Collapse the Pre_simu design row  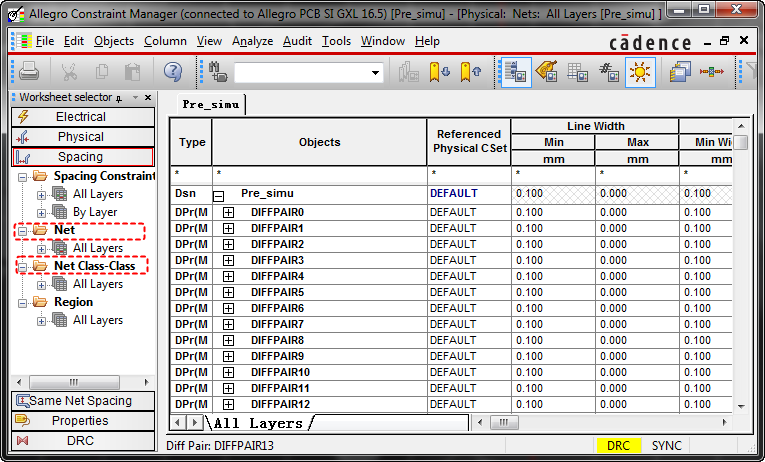[219, 196]
